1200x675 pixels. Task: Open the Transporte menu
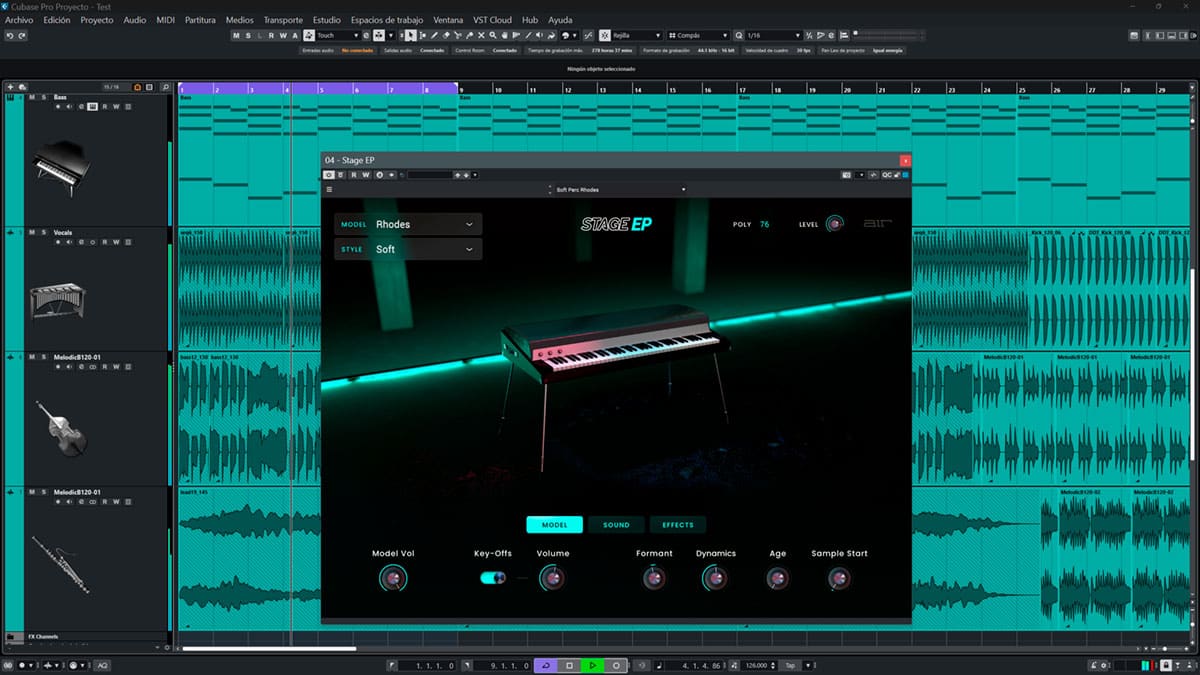tap(283, 20)
